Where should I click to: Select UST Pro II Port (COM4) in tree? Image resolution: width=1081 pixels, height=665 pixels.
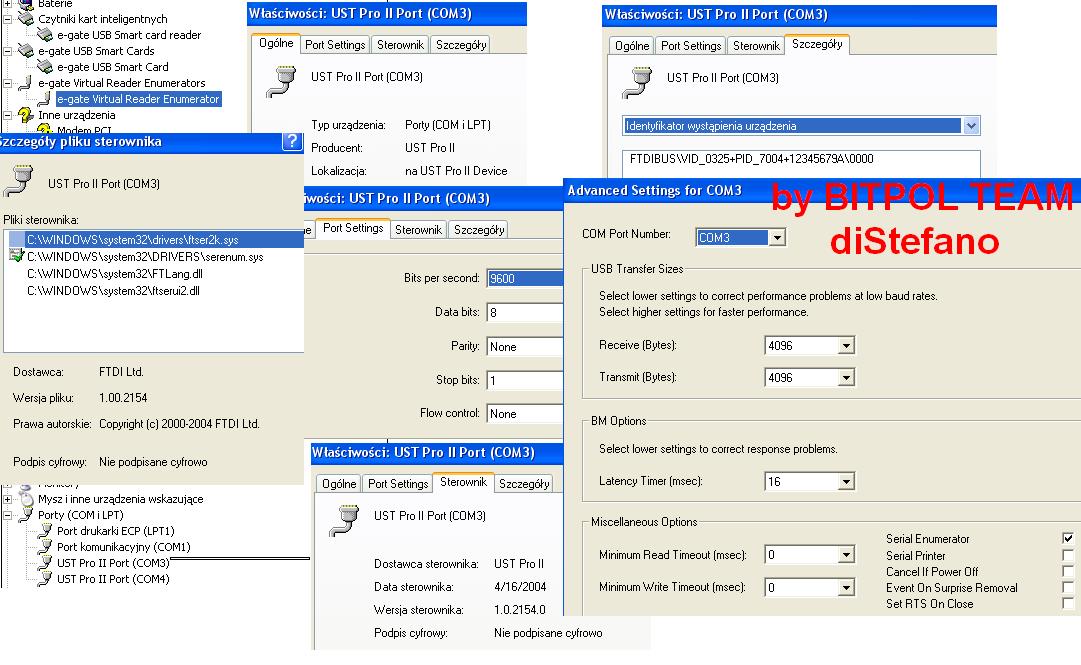(x=113, y=579)
